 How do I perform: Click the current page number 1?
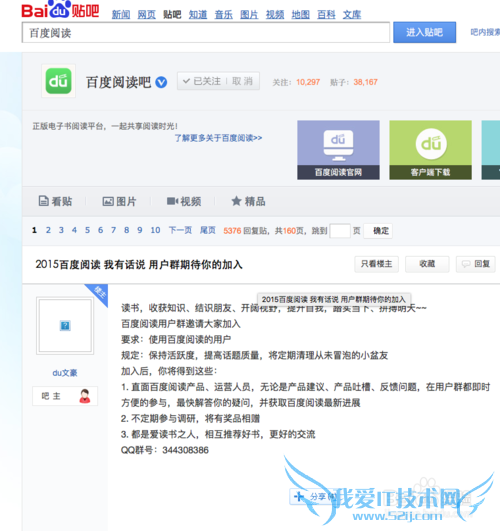tap(34, 230)
